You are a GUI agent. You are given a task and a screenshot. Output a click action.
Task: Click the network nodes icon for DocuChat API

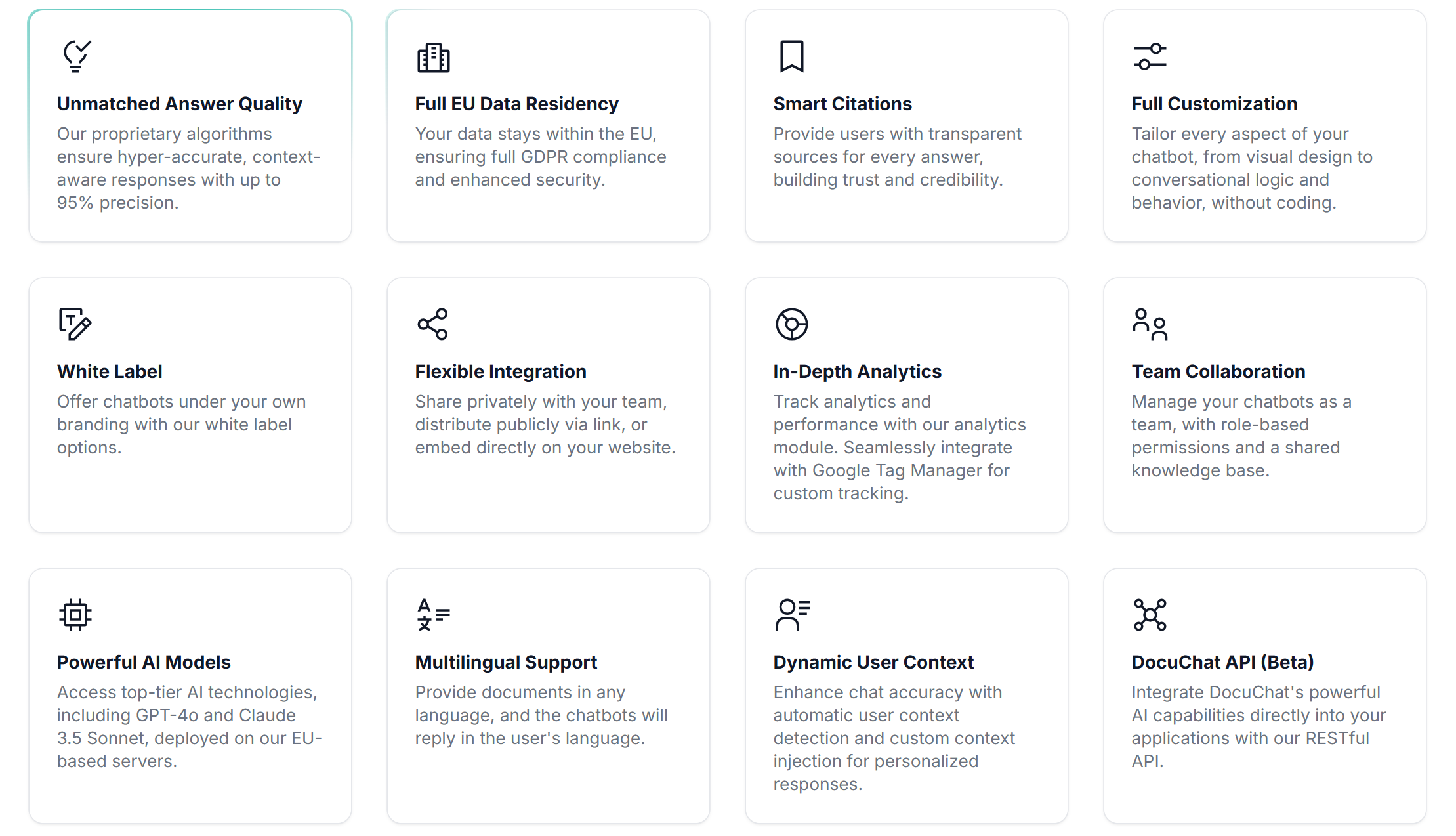coord(1150,615)
